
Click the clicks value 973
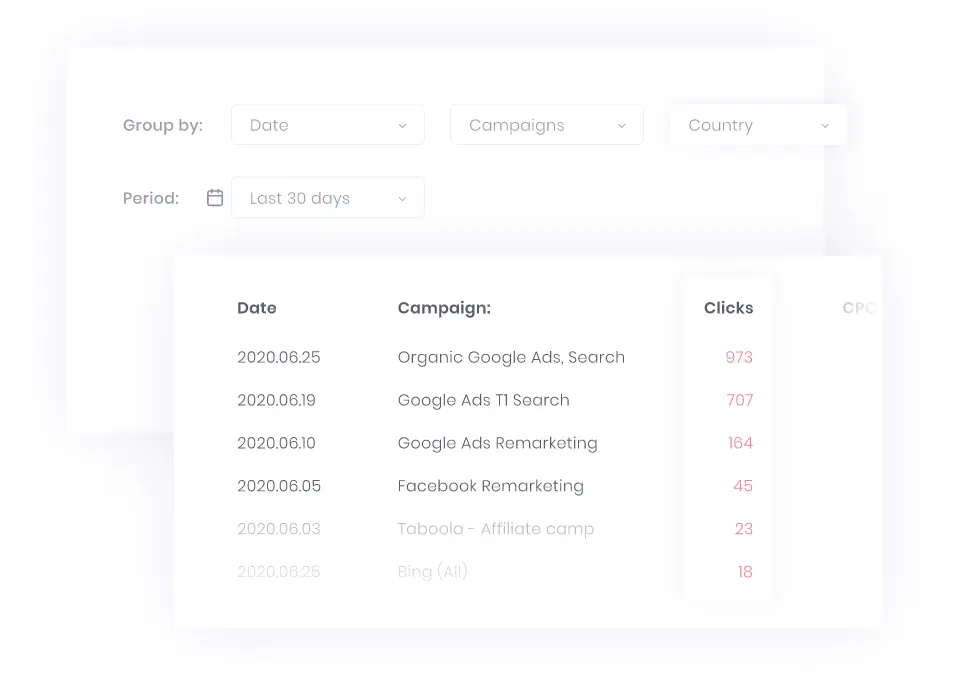coord(740,357)
